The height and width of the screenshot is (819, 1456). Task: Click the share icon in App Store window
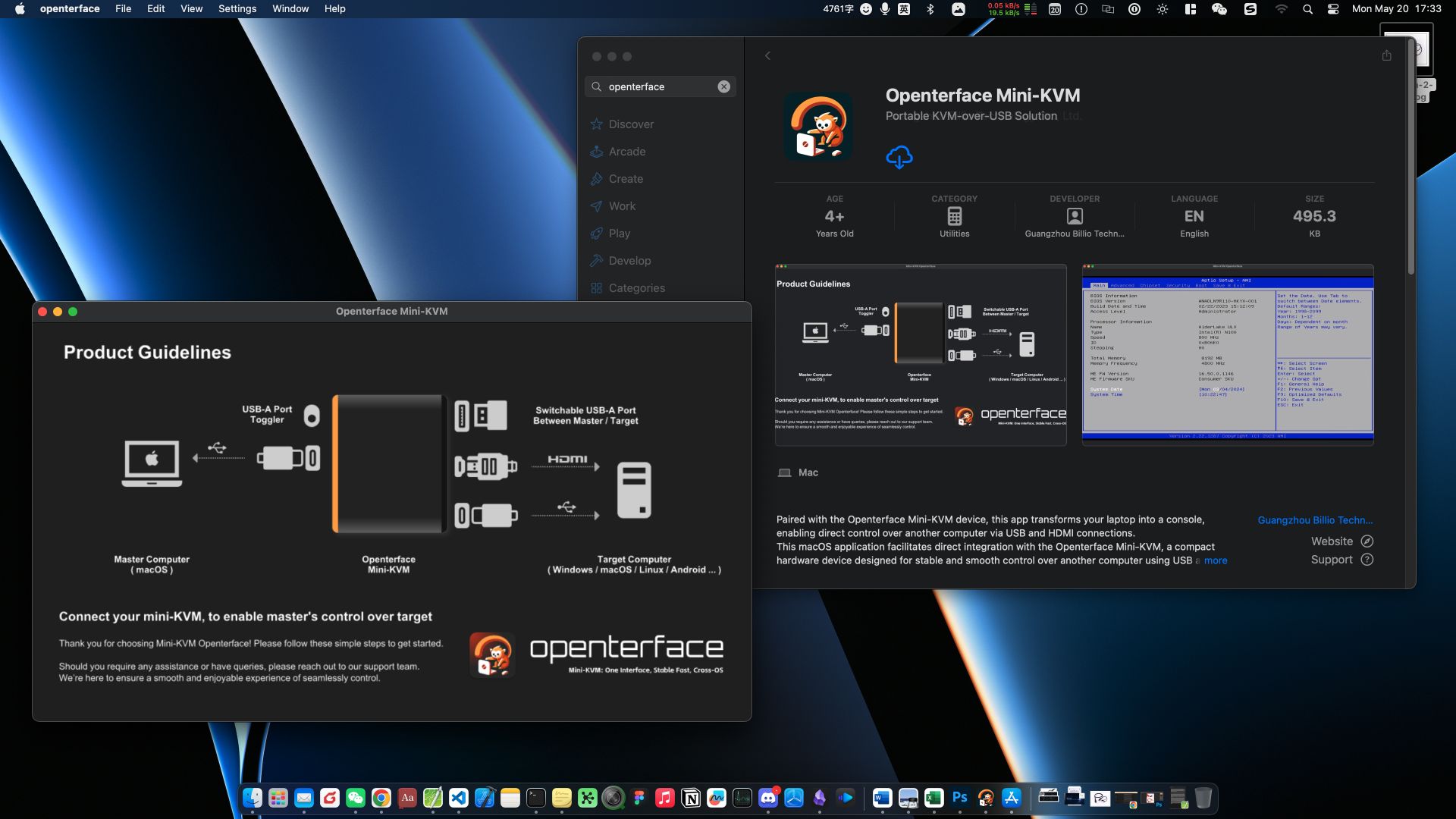point(1386,55)
